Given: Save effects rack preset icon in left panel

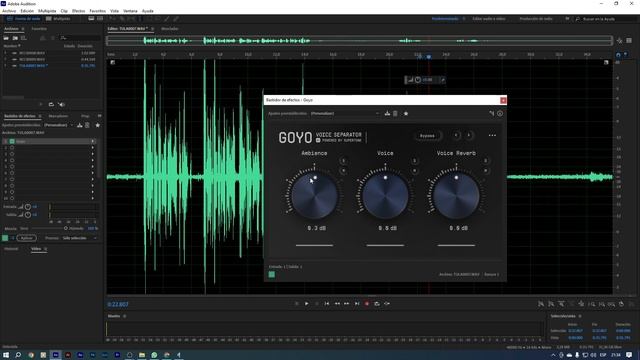Looking at the screenshot, I should click(x=80, y=125).
